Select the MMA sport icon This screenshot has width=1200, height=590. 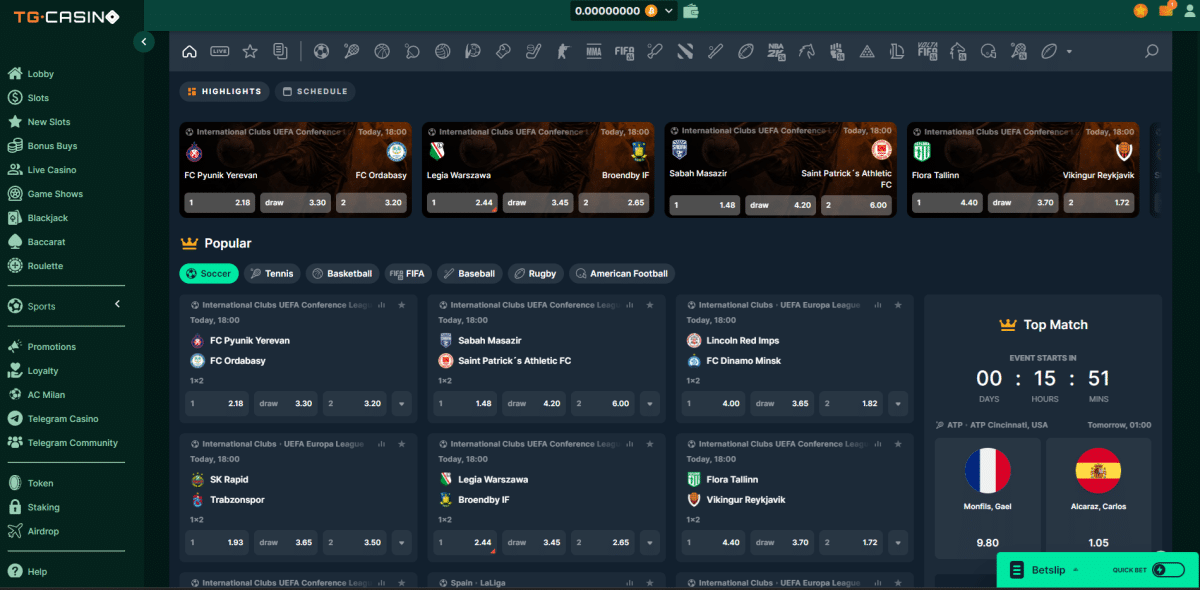click(x=594, y=51)
